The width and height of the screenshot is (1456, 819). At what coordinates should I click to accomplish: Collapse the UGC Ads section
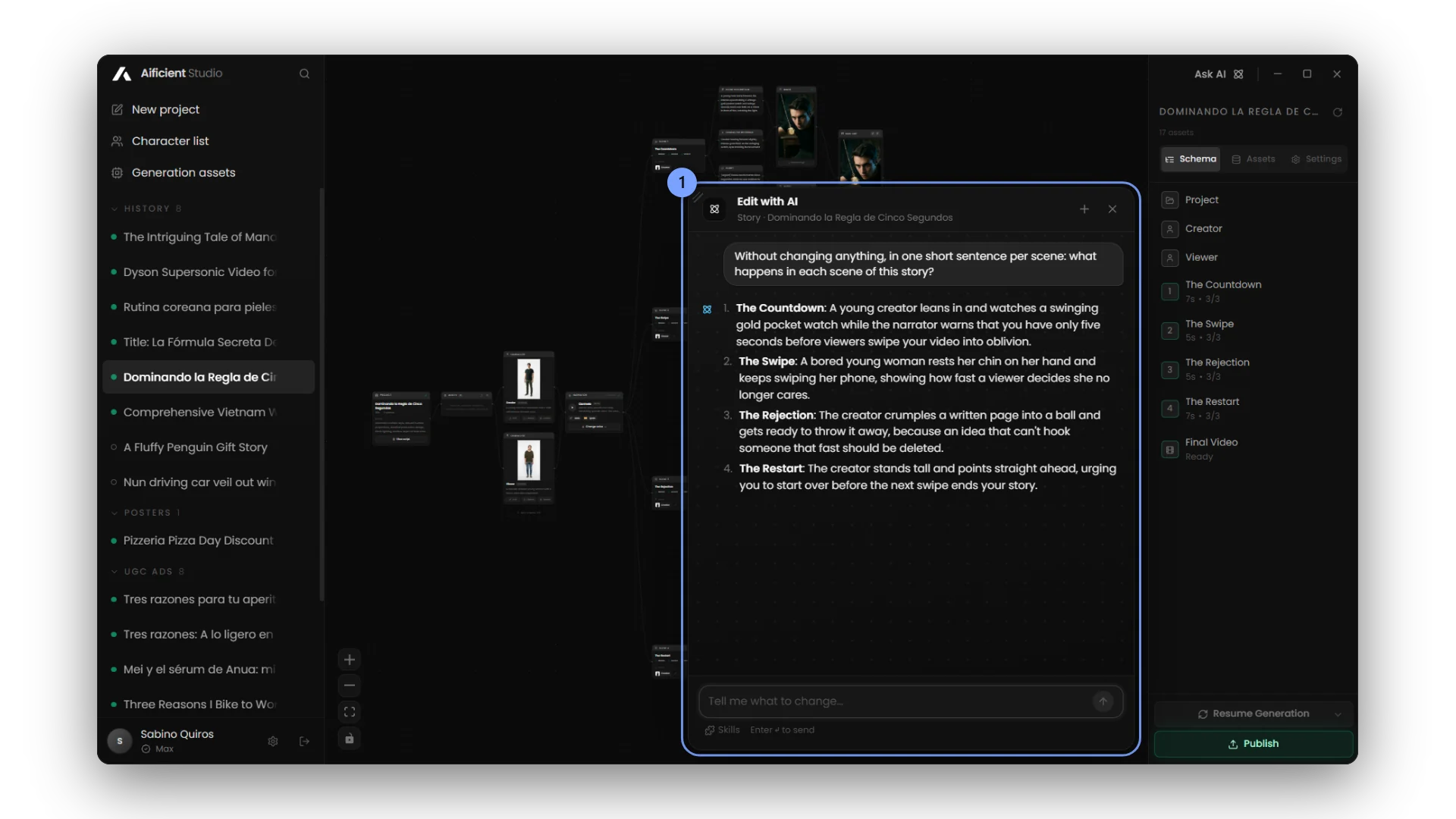tap(149, 572)
